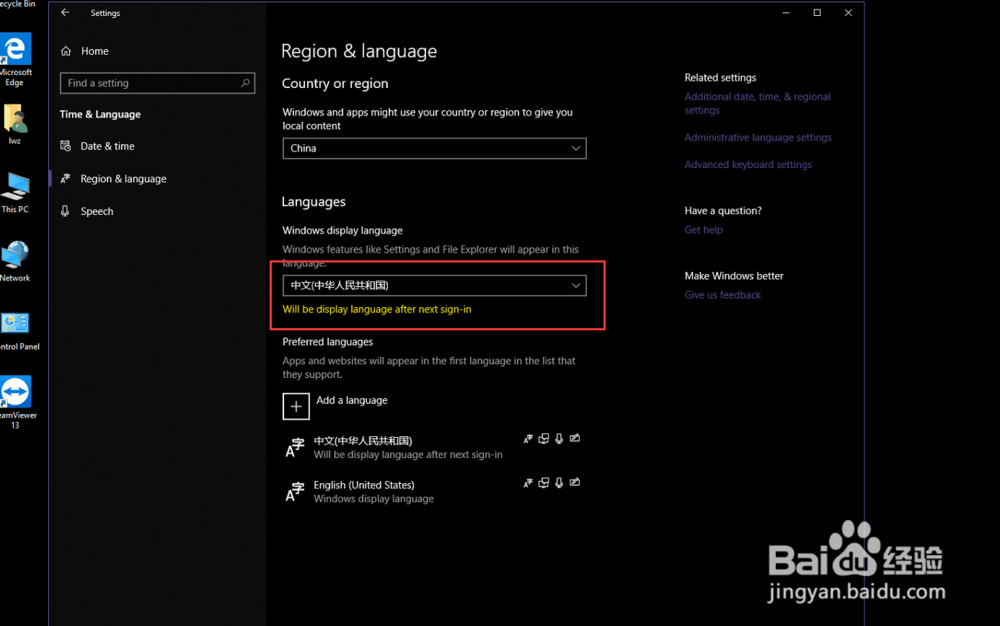Click the Region & language sidebar icon
Viewport: 1000px width, 626px height.
[x=65, y=178]
